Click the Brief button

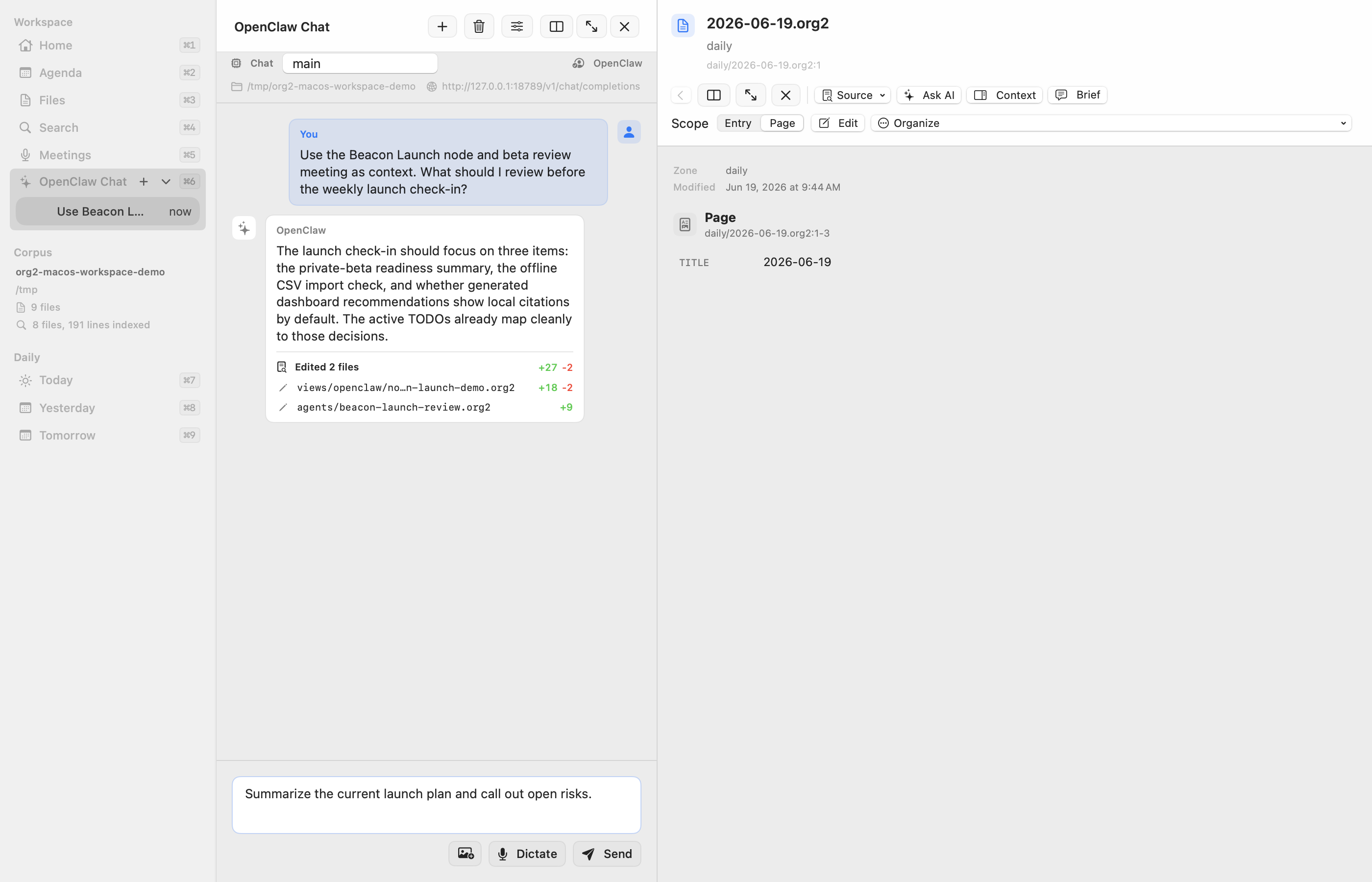click(1077, 95)
